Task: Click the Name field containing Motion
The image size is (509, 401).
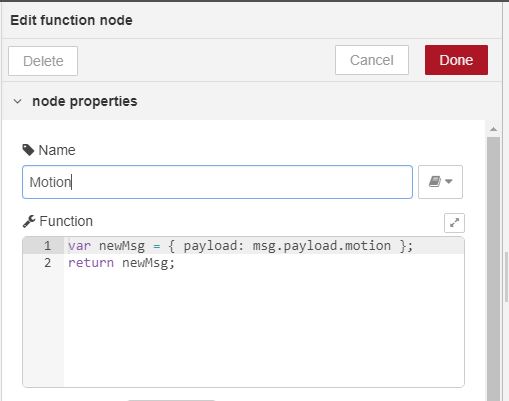Action: click(217, 182)
